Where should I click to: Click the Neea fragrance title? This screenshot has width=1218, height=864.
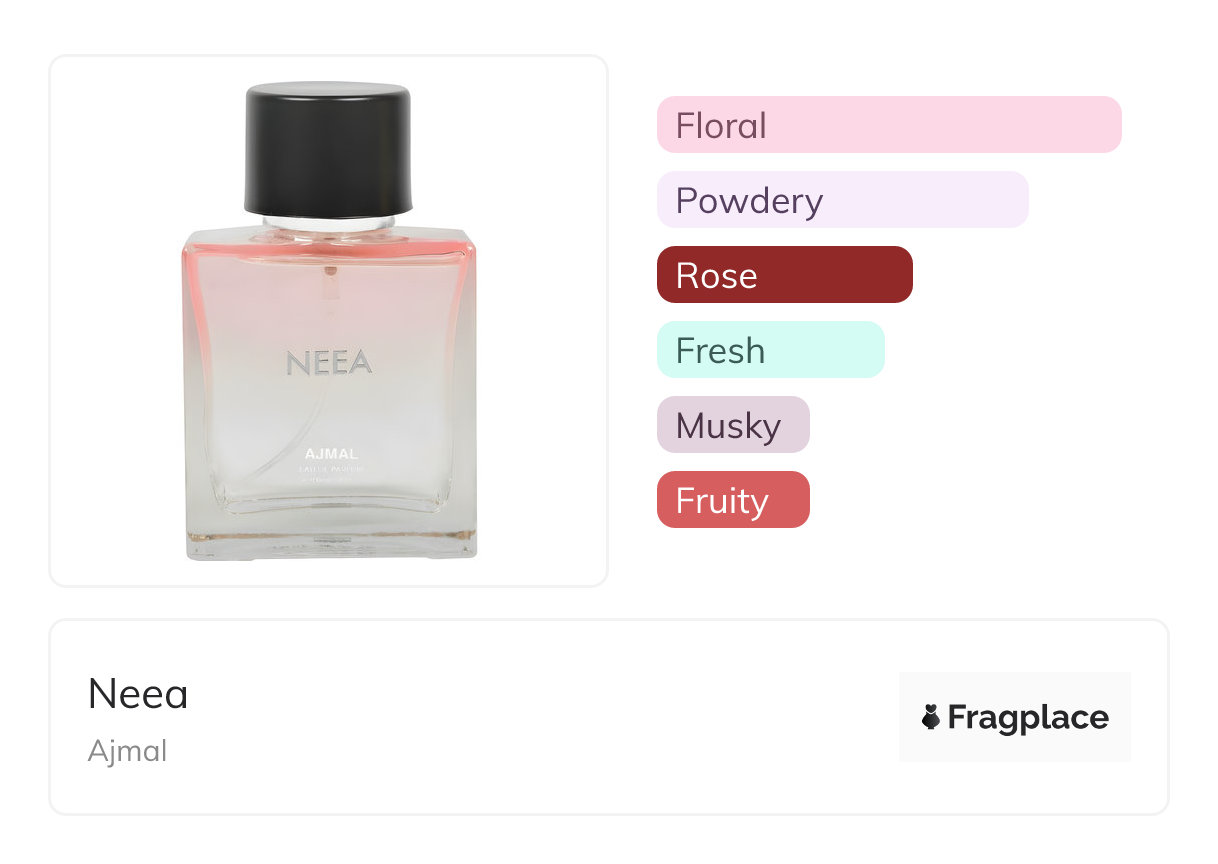tap(138, 694)
